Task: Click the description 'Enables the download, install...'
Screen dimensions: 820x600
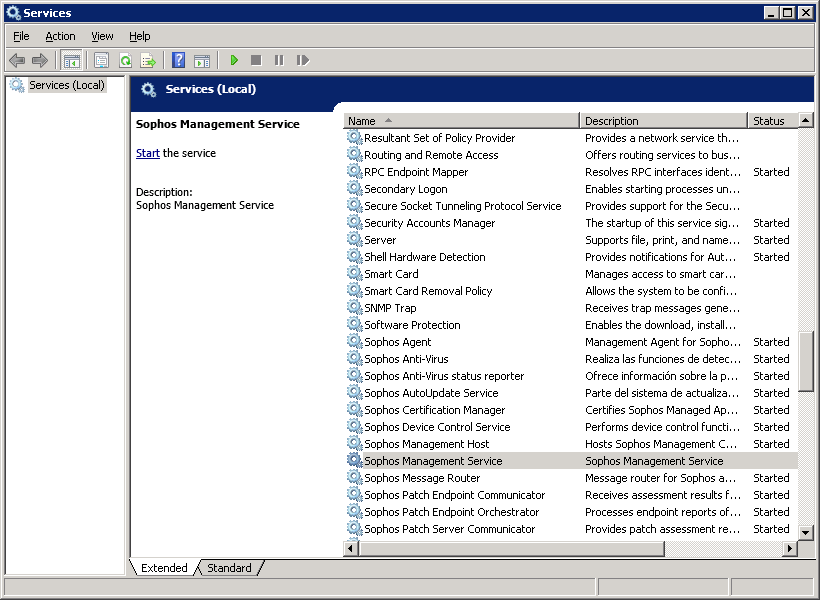Action: tap(660, 325)
